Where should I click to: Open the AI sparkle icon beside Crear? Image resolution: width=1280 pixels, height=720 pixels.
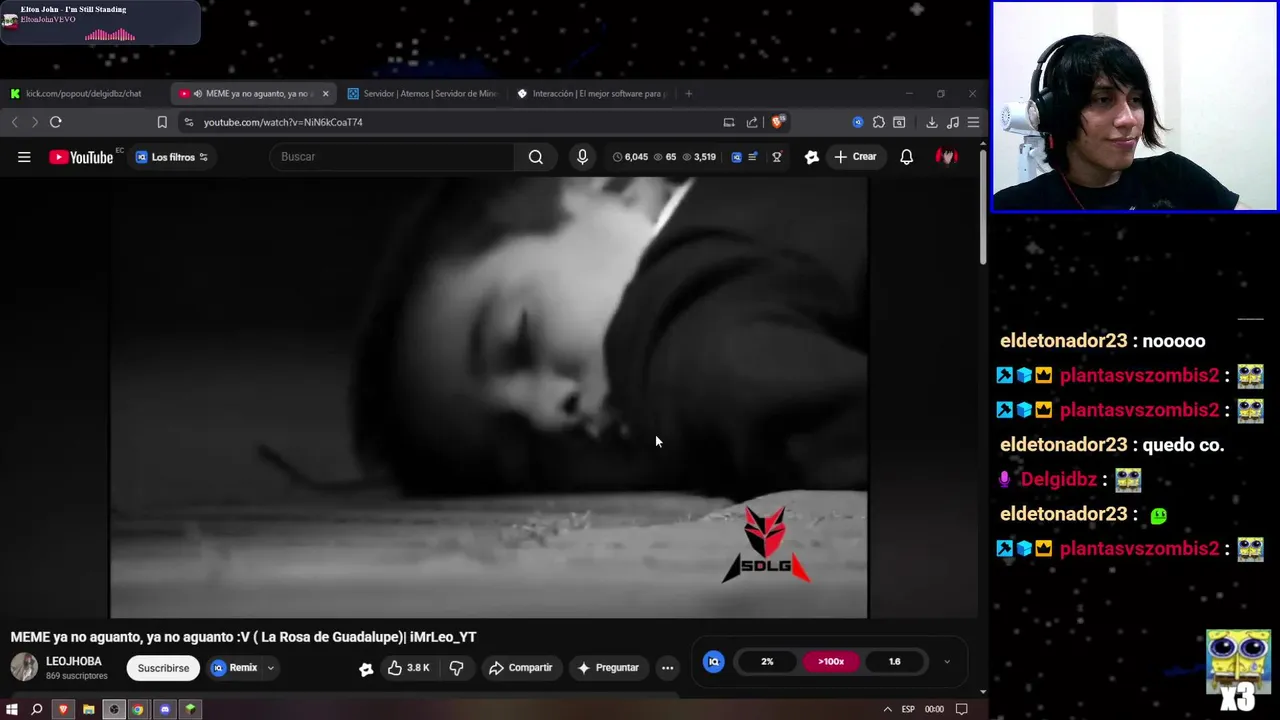pos(812,157)
